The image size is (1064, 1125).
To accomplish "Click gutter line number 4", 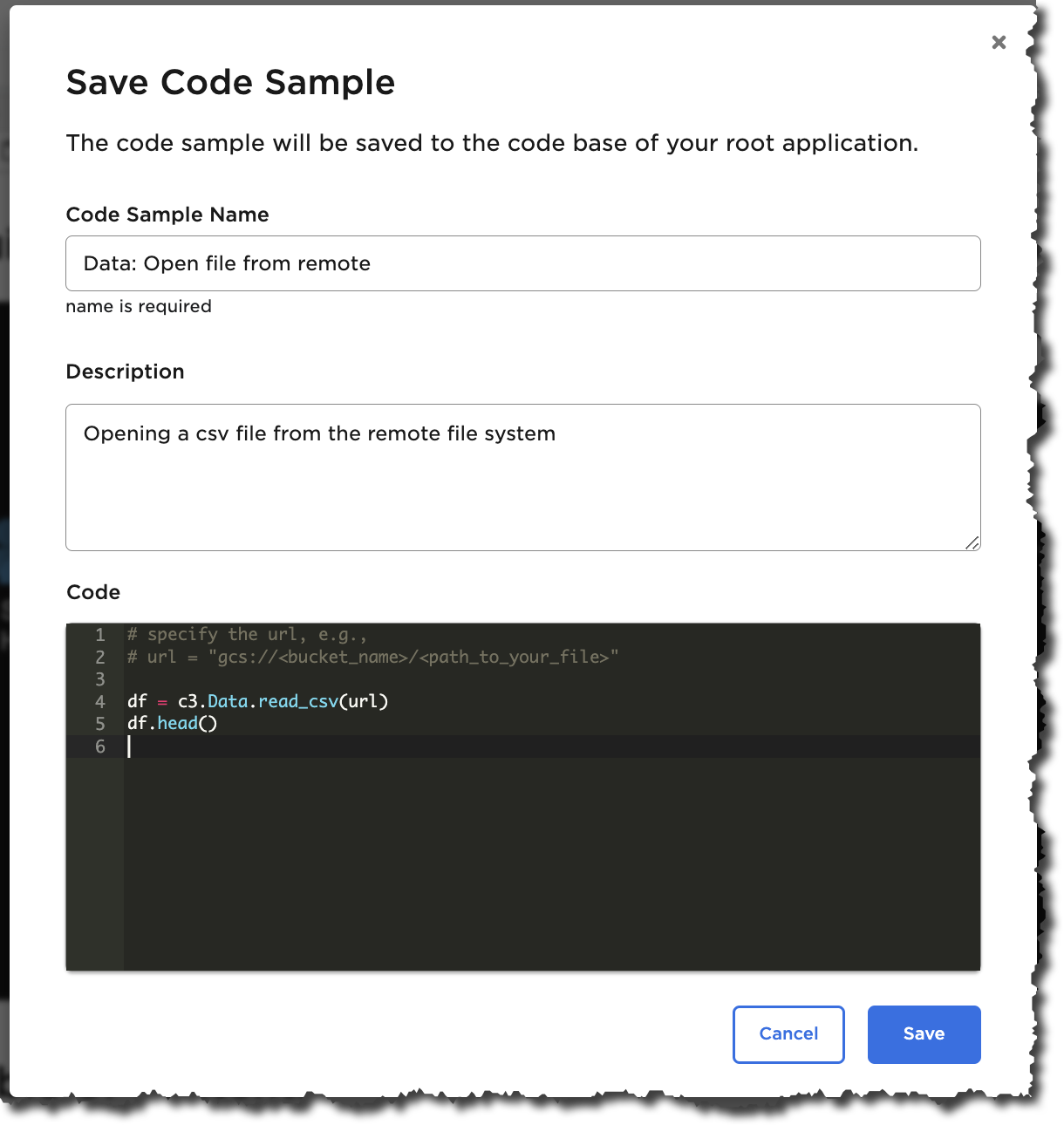I will [x=100, y=702].
